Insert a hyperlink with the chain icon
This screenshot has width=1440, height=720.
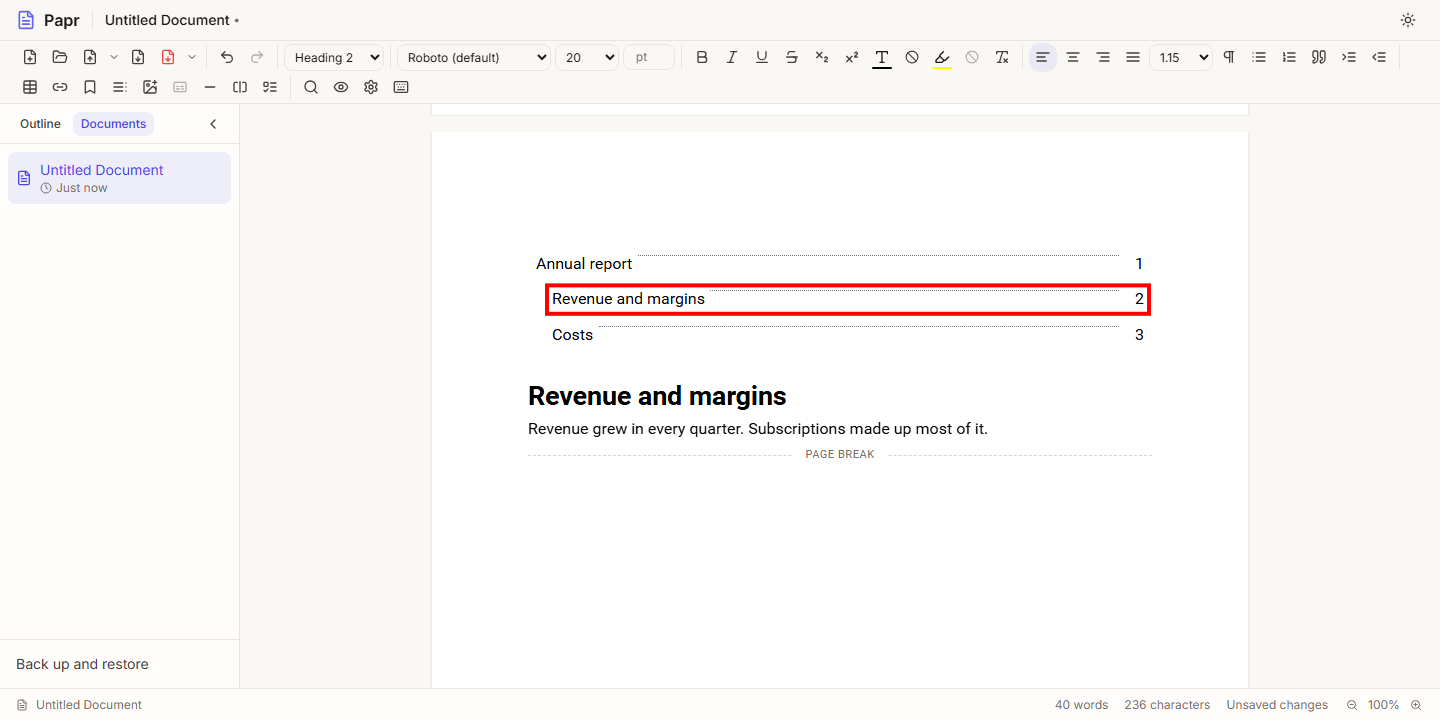point(60,87)
